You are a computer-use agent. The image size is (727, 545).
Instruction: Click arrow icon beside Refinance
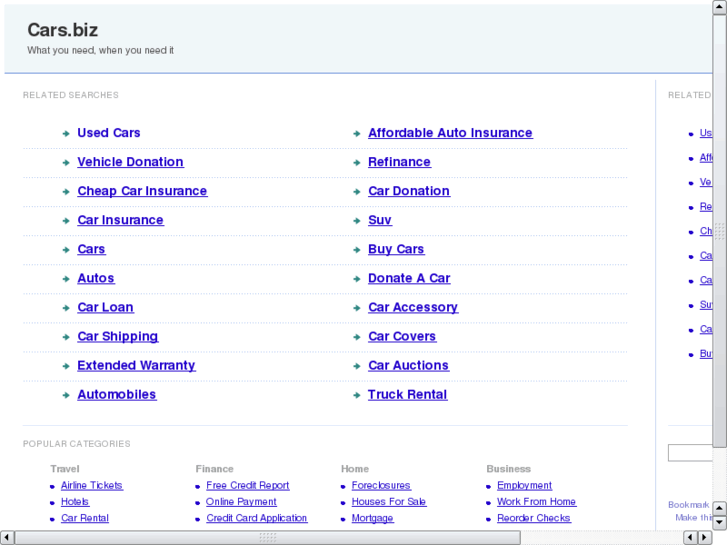[357, 163]
